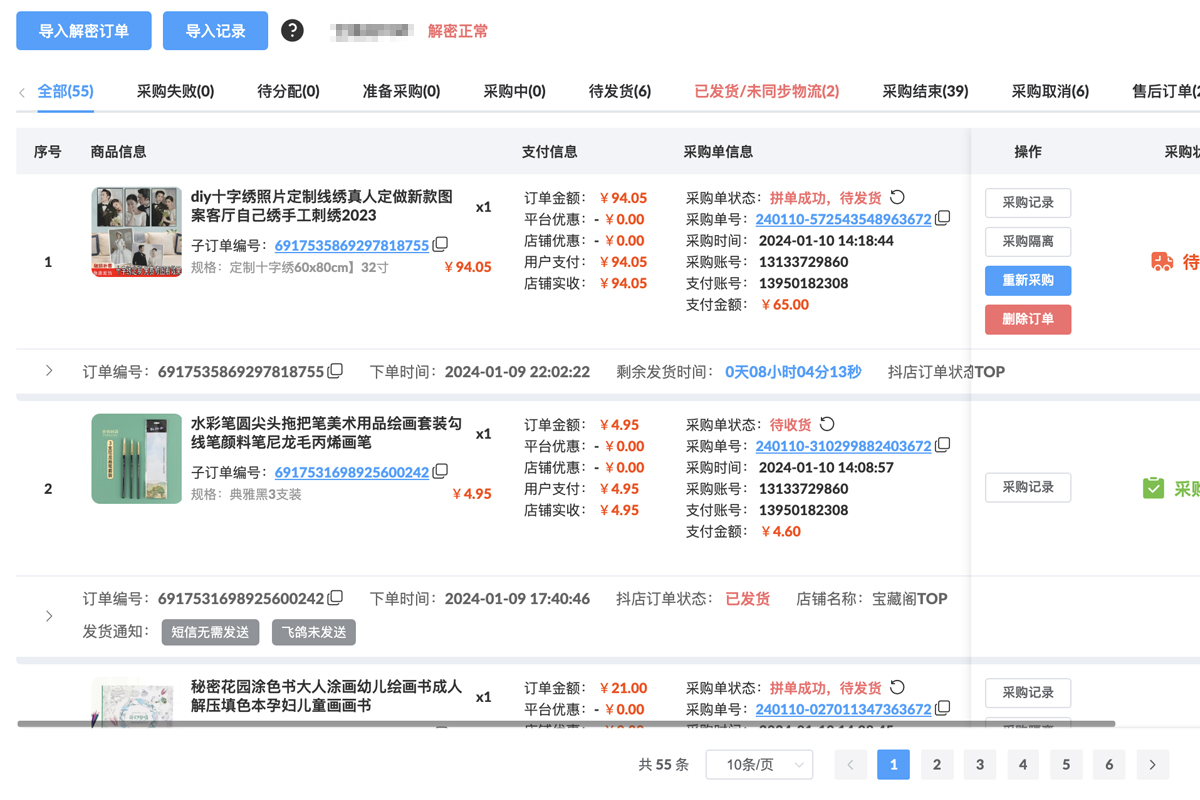This screenshot has width=1200, height=800.
Task: Open the 待发货(6) tab
Action: coord(620,91)
